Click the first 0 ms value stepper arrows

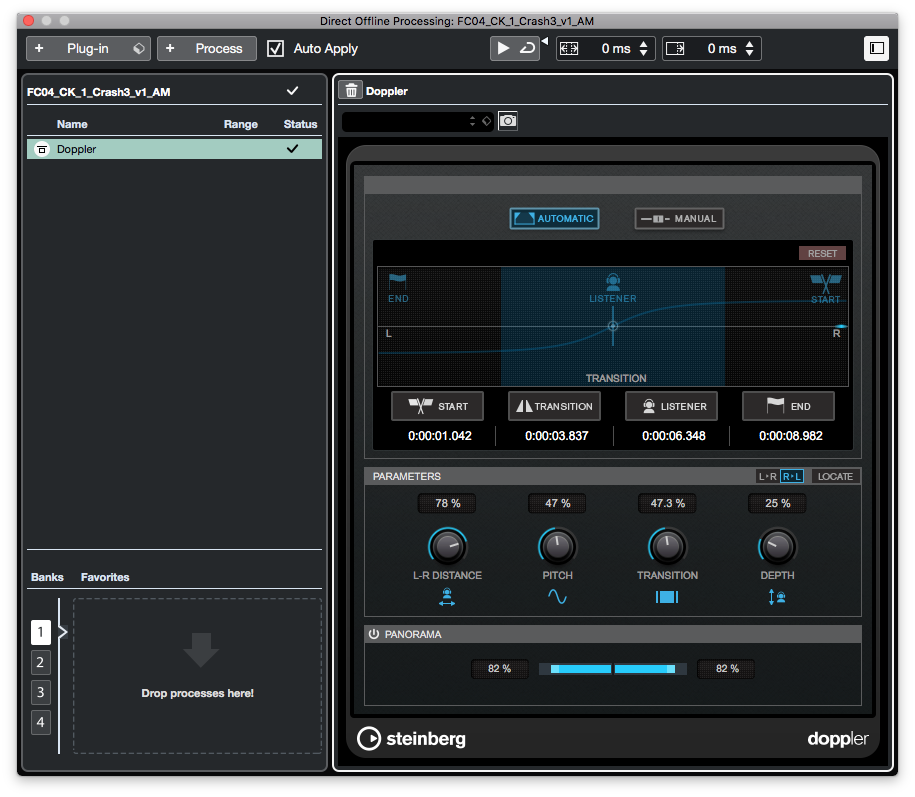(x=644, y=48)
